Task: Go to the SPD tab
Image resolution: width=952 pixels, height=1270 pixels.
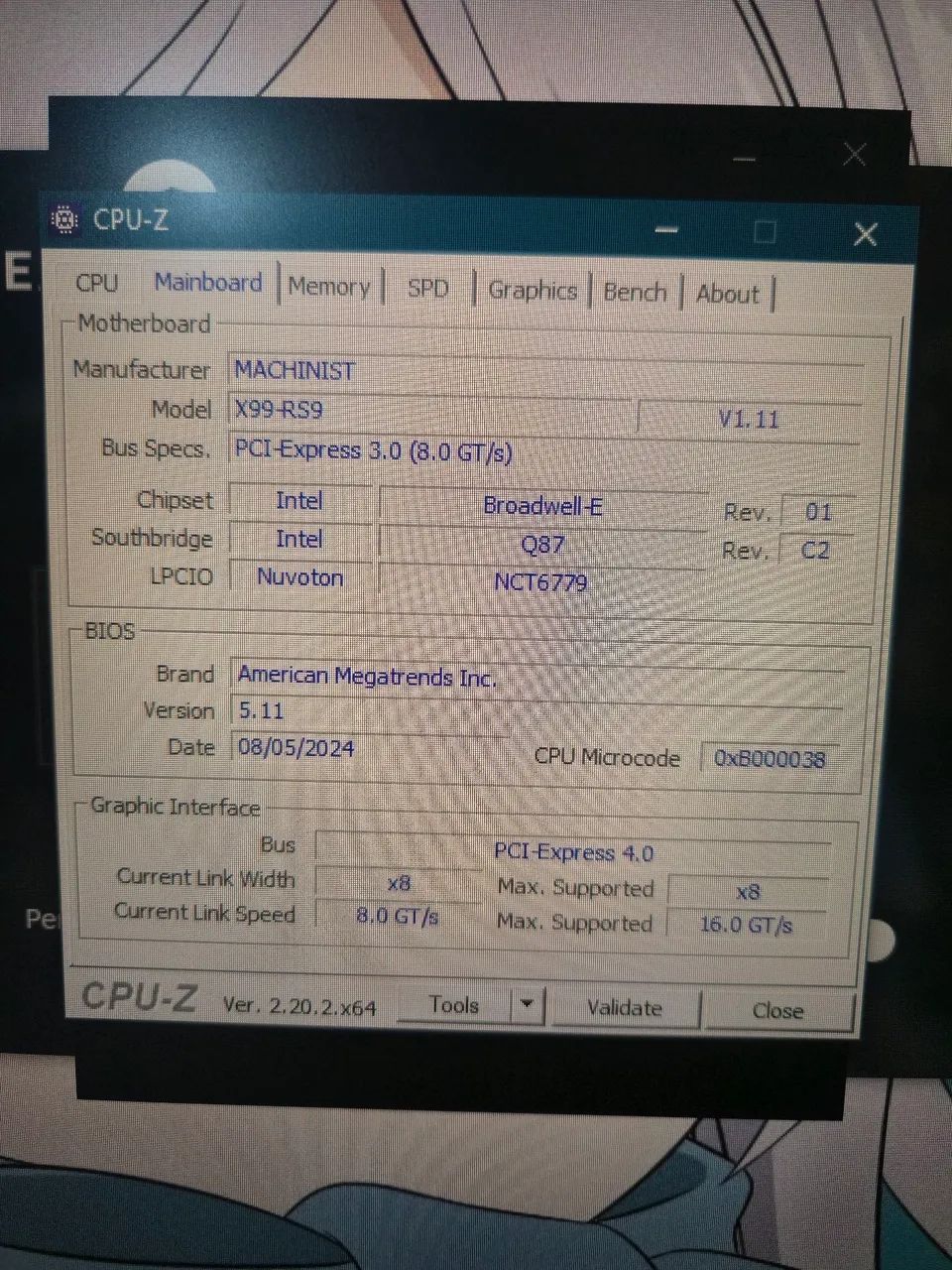Action: [x=427, y=289]
